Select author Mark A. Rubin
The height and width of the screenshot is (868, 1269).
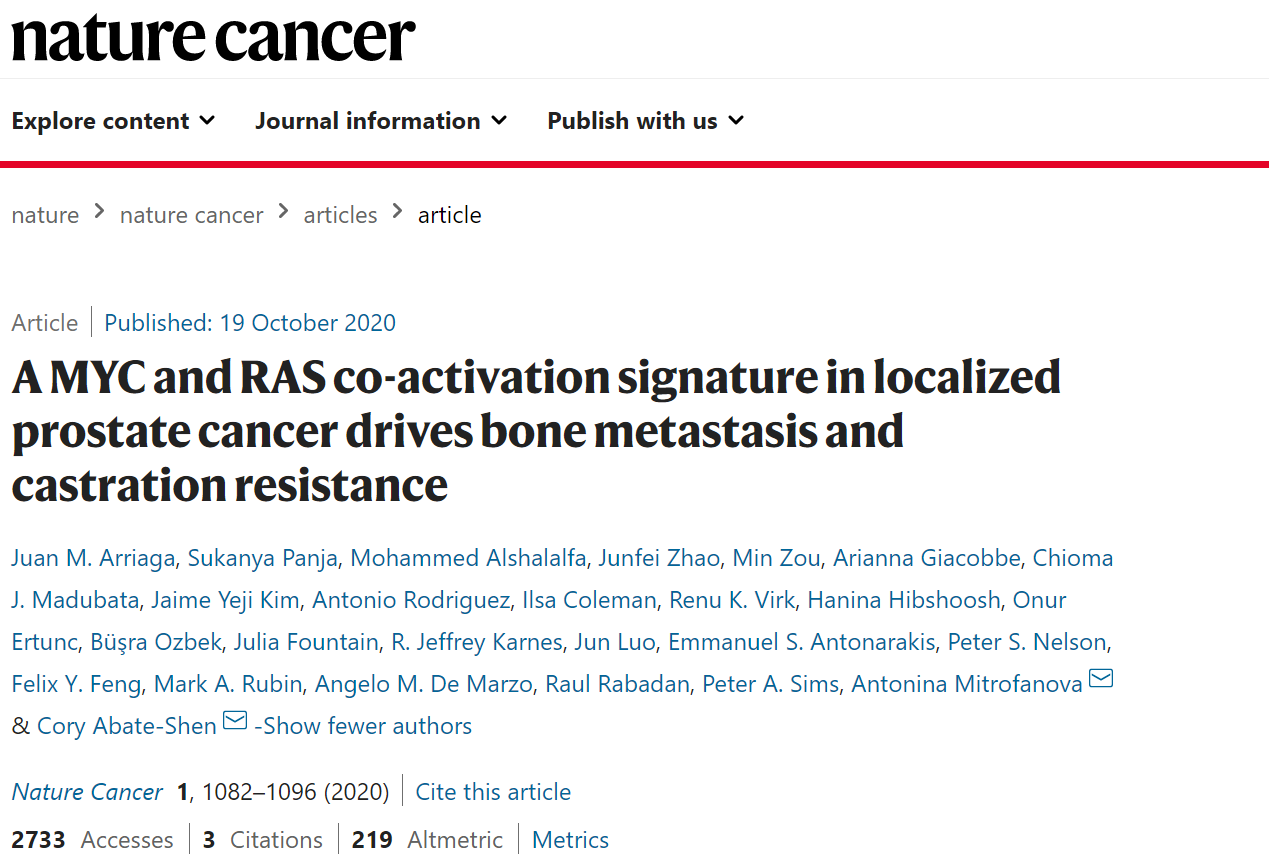click(x=228, y=684)
